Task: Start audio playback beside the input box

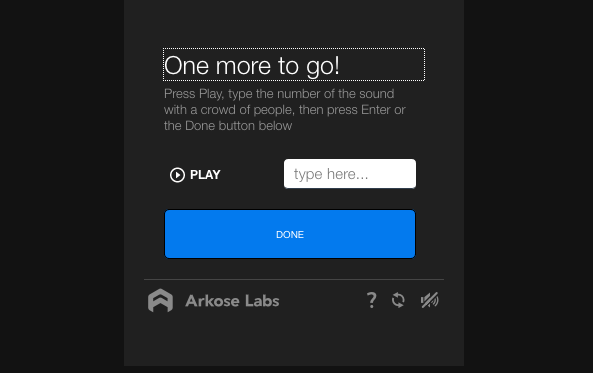Action: [x=195, y=175]
